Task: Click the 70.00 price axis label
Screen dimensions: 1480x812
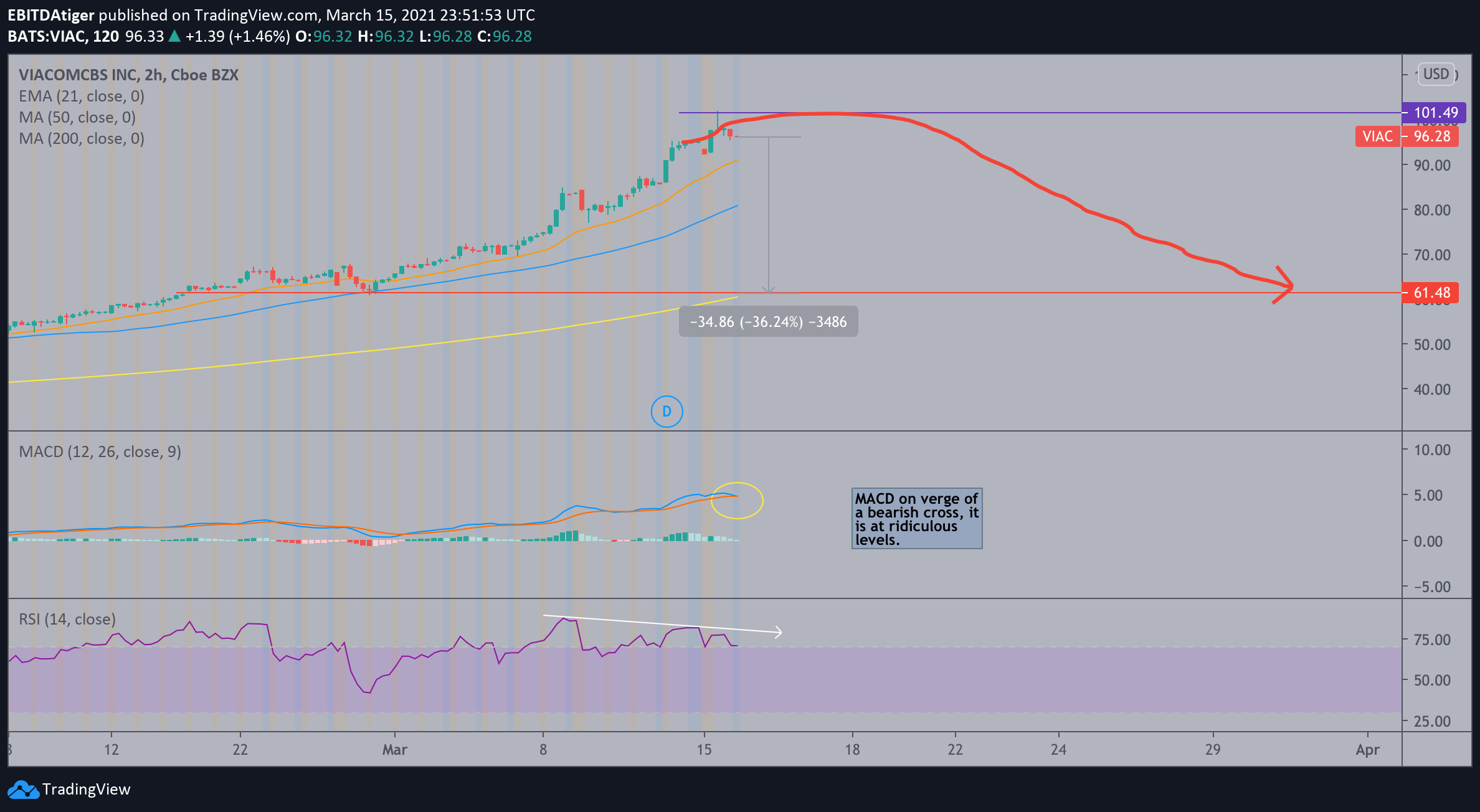Action: (x=1432, y=255)
